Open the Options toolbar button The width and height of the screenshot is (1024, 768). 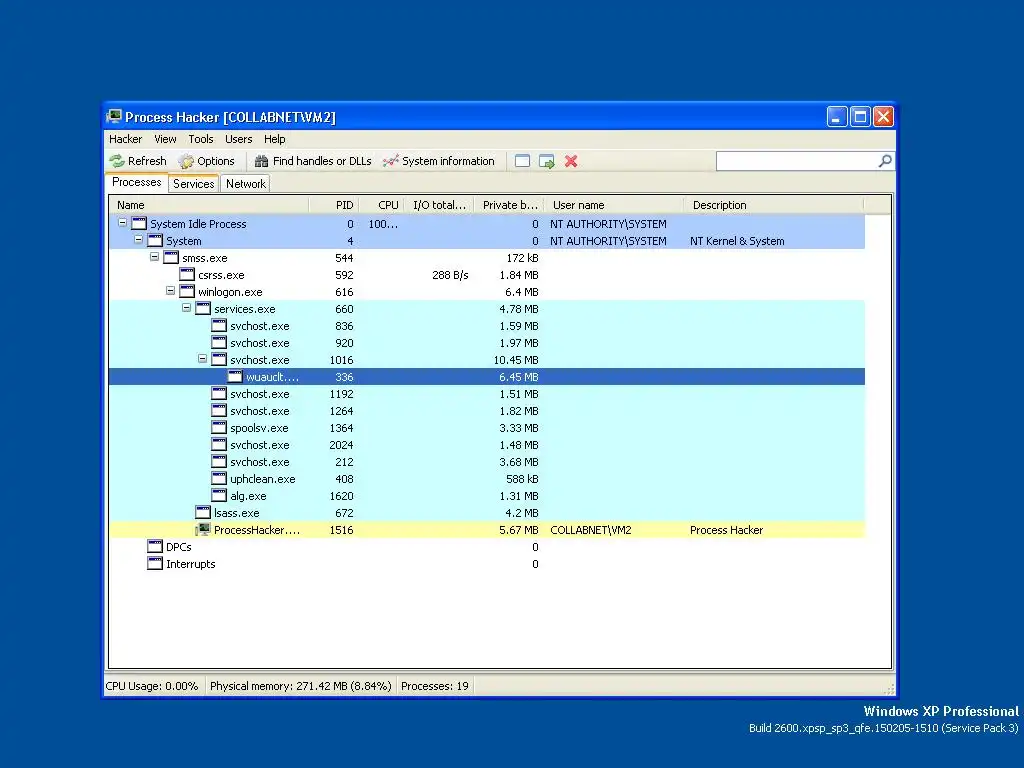(x=206, y=161)
